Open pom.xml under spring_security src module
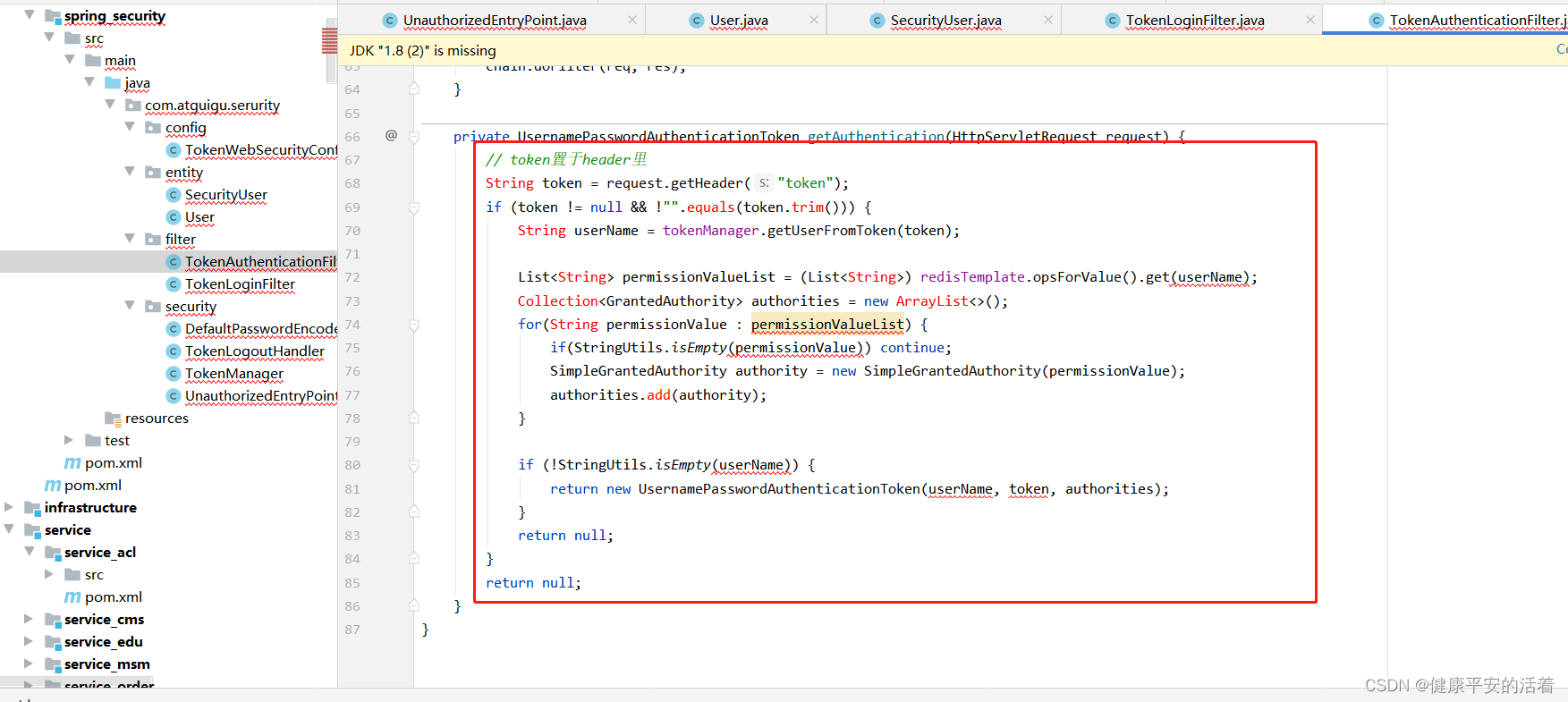This screenshot has height=702, width=1568. click(114, 462)
